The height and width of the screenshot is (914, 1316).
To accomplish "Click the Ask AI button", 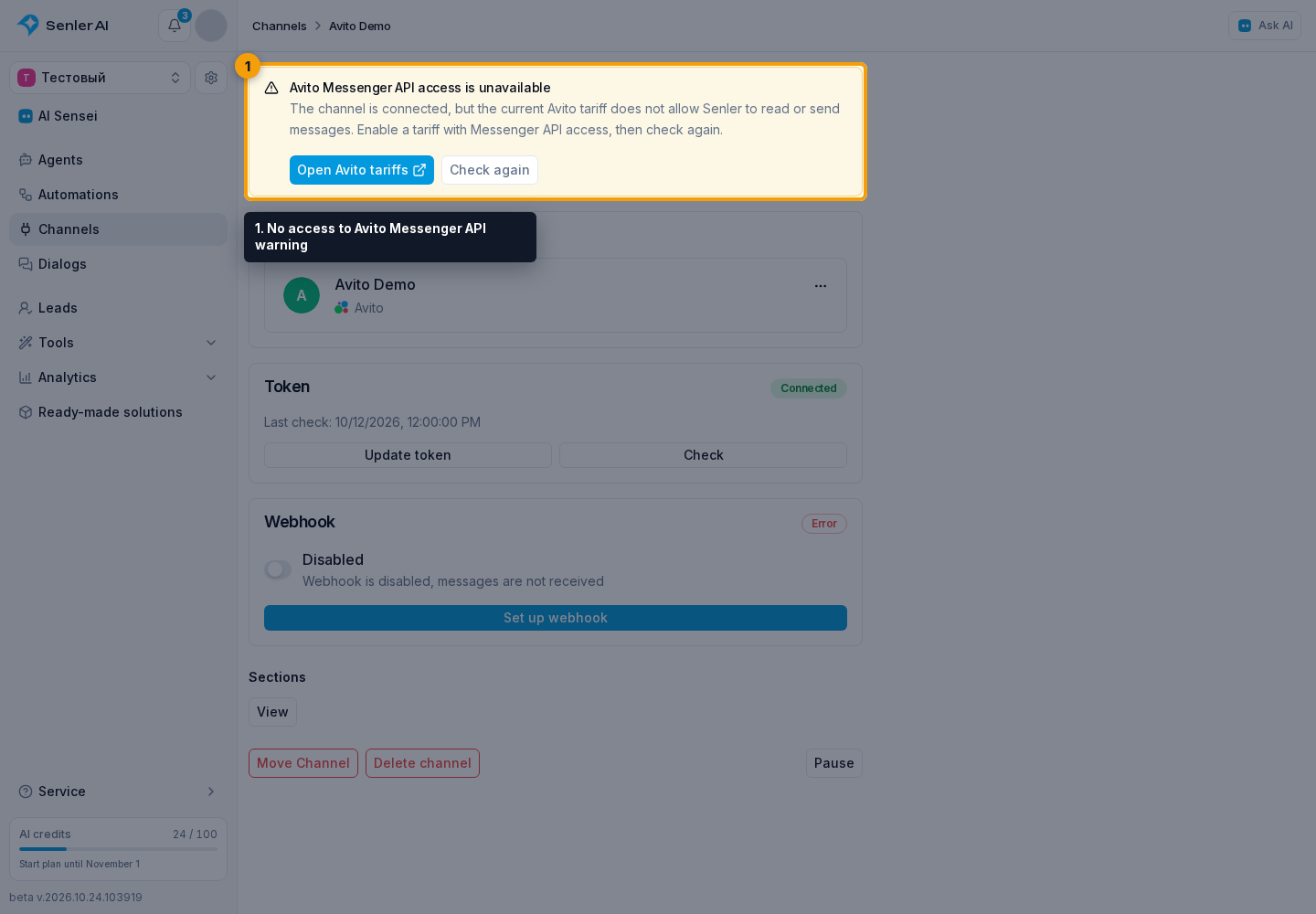I will pos(1265,26).
